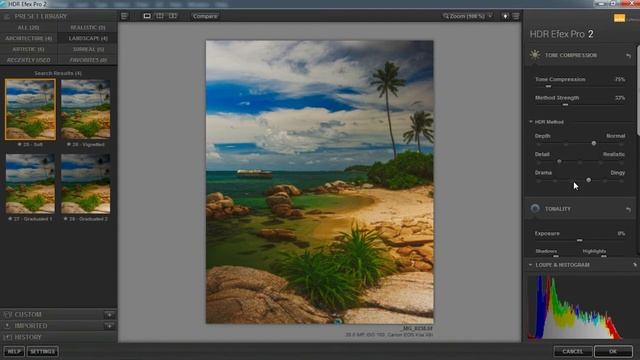Click the orange Nik logo badge
Image resolution: width=640 pixels, height=360 pixels.
click(x=619, y=18)
